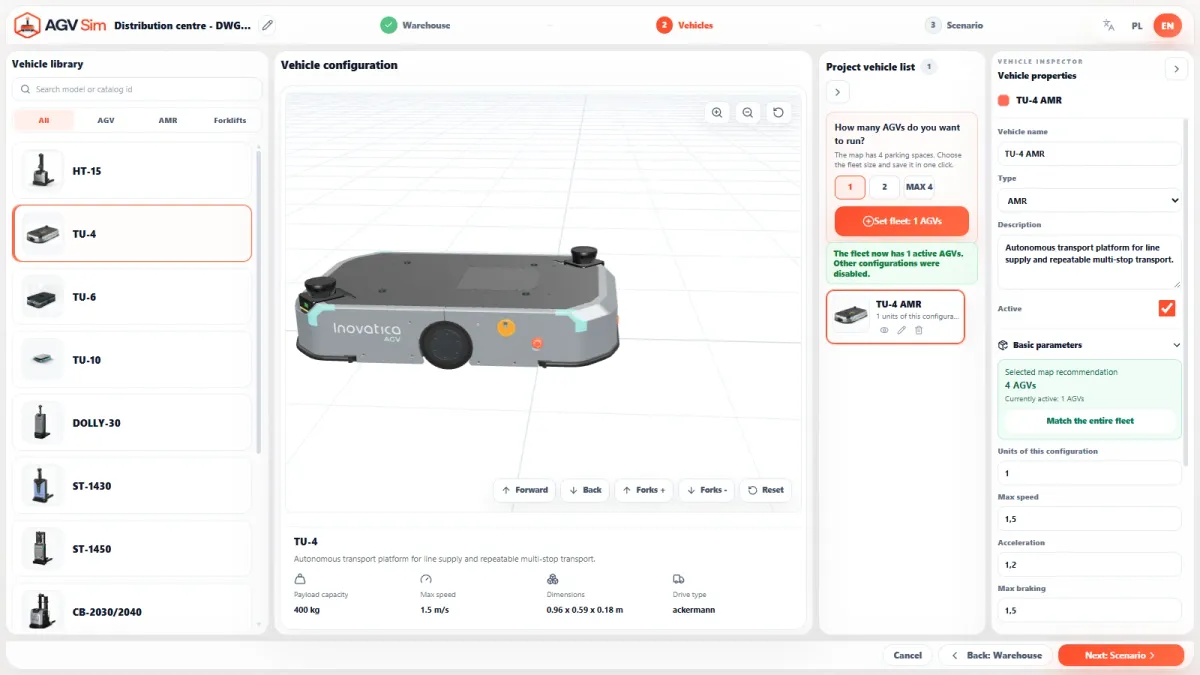Open the Vehicles step

(x=685, y=25)
